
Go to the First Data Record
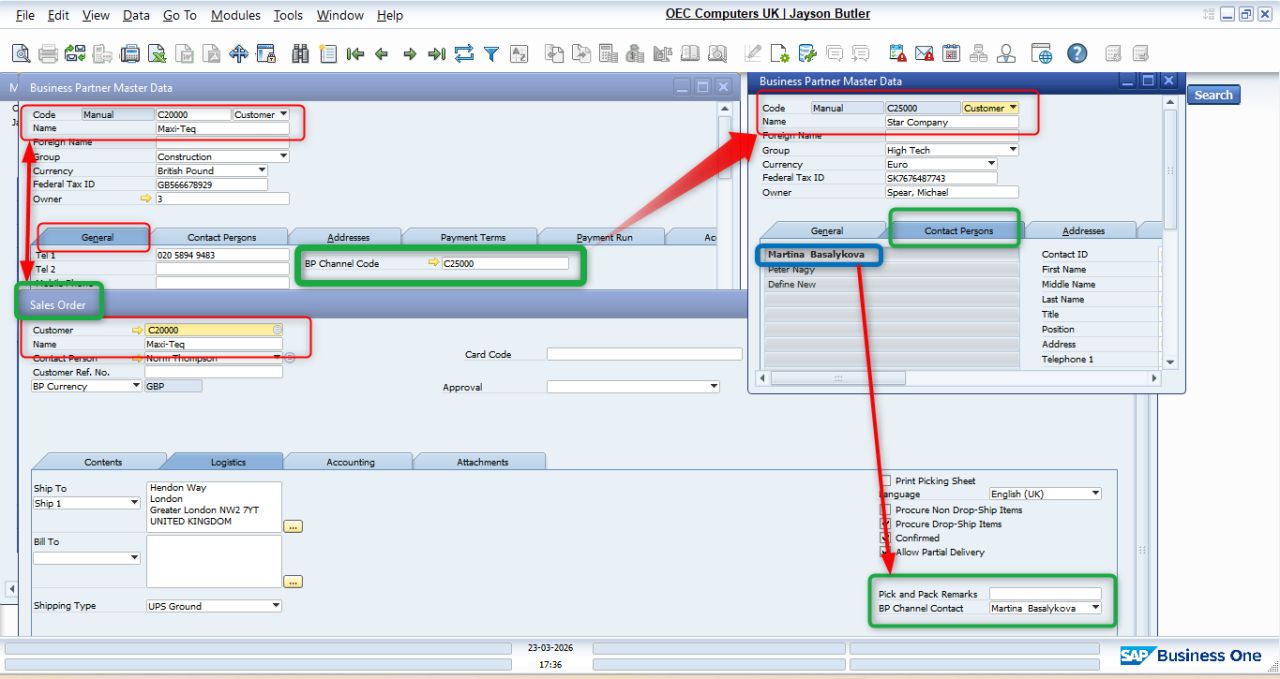[x=355, y=53]
